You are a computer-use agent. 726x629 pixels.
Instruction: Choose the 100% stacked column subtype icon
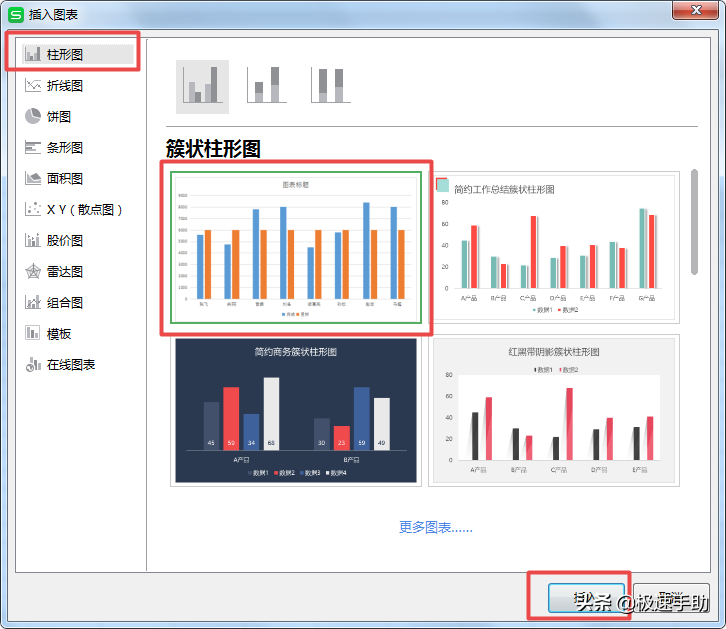[331, 85]
